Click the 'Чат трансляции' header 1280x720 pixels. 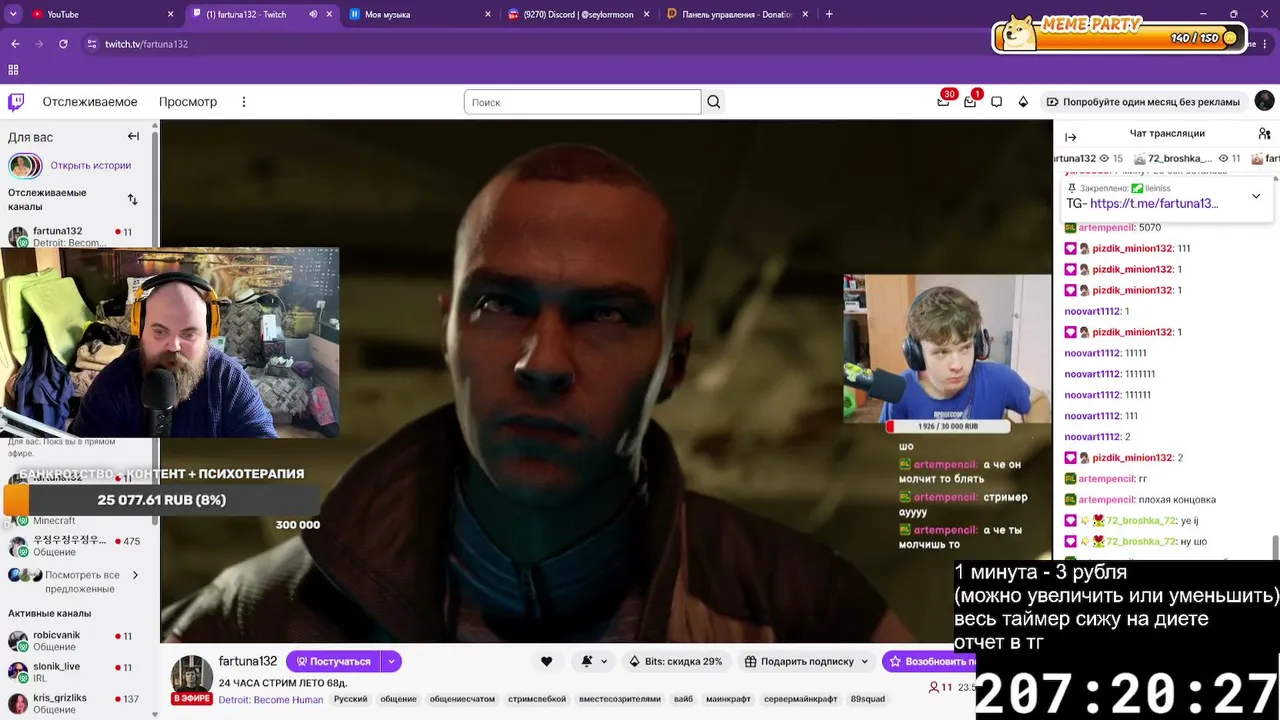1167,133
